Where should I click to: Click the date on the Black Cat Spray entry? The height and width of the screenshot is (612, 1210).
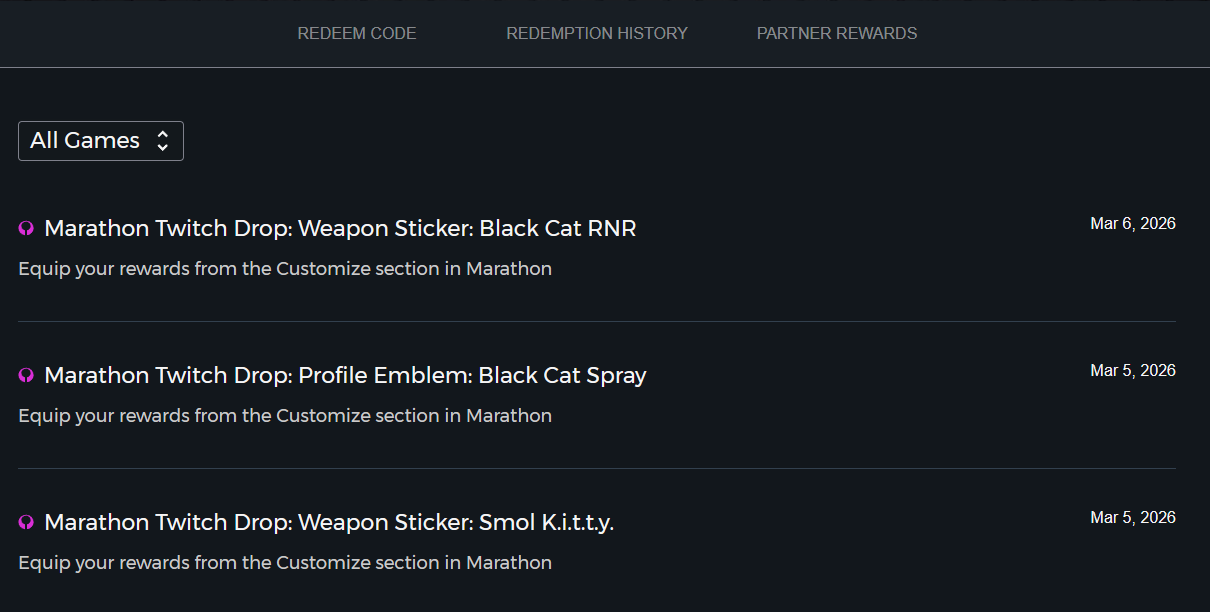(1132, 371)
